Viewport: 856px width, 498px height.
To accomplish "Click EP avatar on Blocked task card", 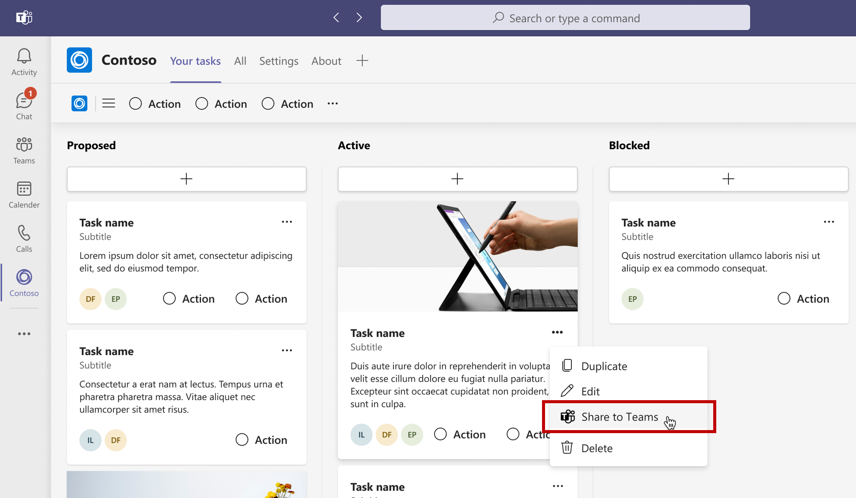I will coord(633,299).
